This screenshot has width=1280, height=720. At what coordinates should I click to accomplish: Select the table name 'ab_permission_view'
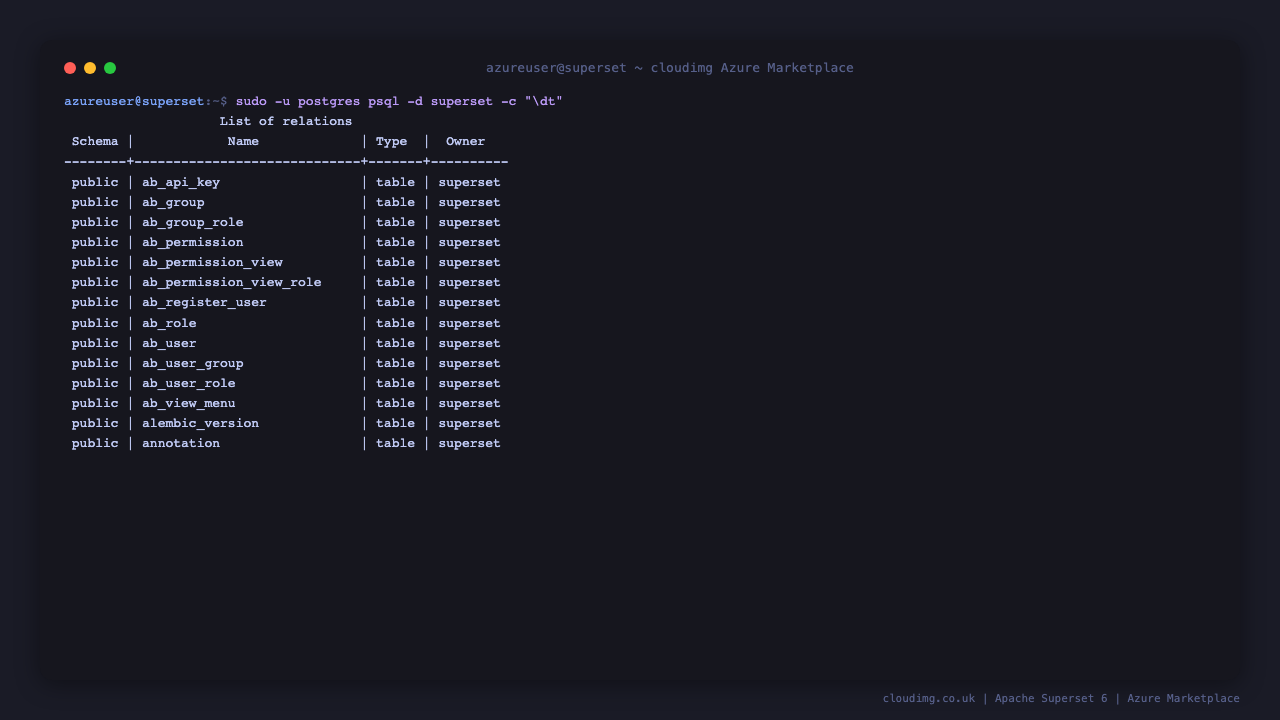tap(212, 262)
